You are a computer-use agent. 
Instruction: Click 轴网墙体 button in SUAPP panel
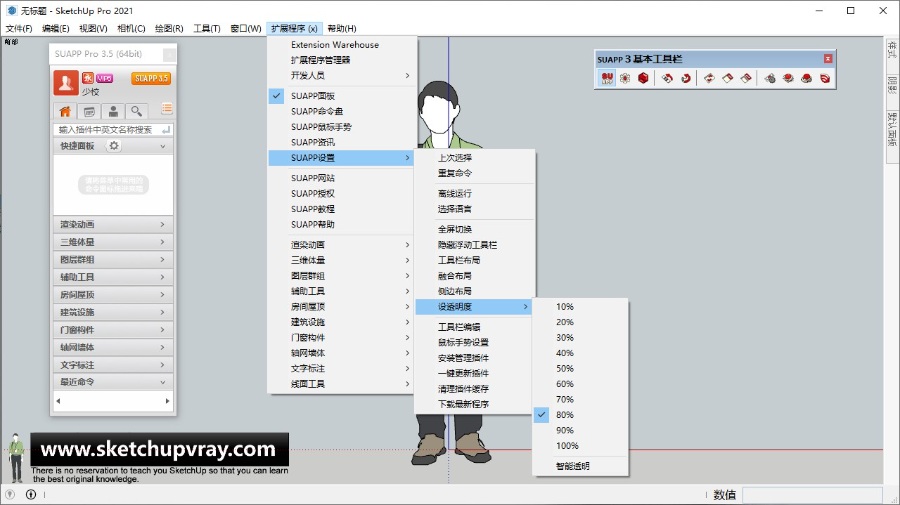113,347
